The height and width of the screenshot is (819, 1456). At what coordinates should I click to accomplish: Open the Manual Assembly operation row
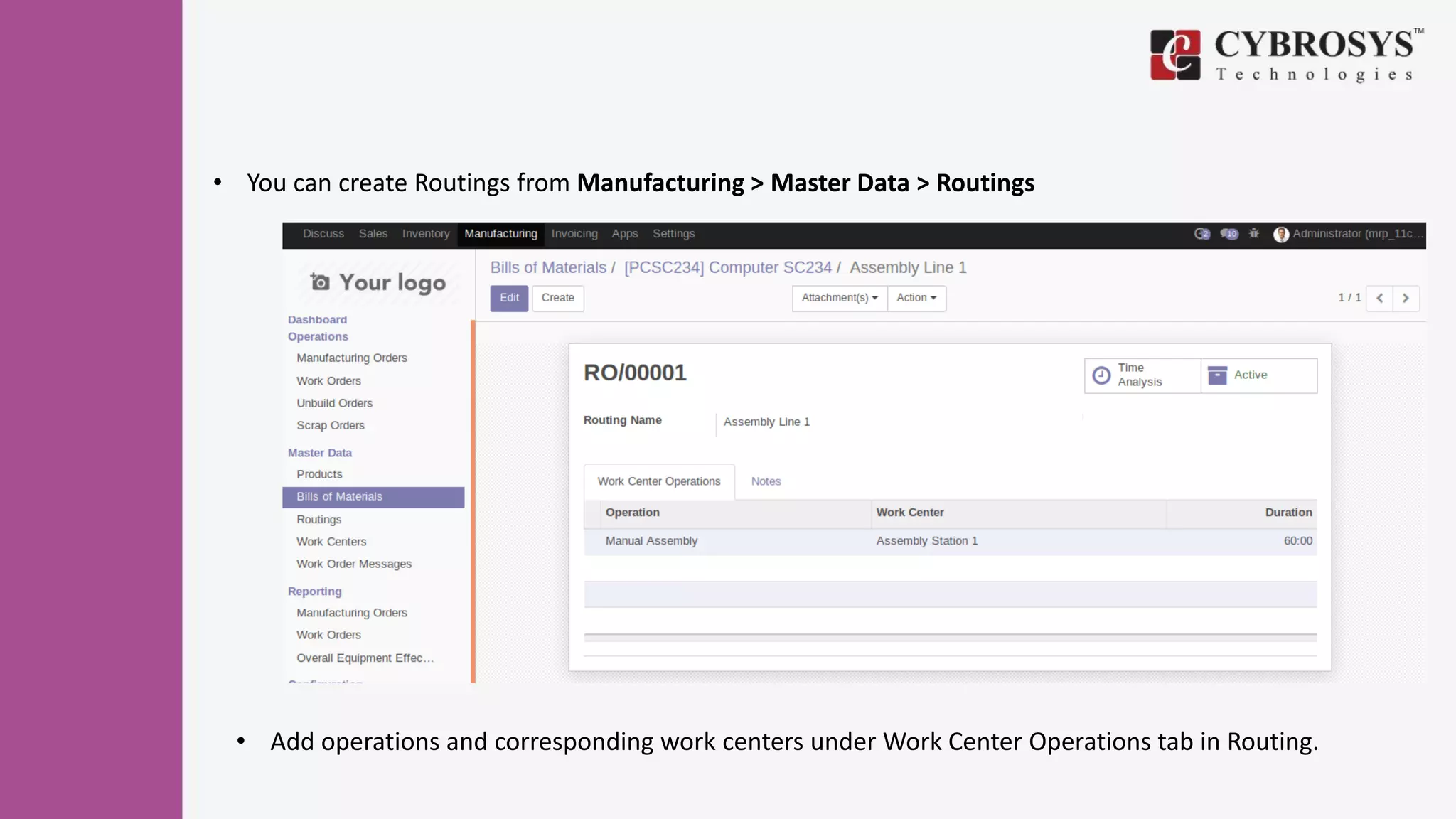pos(950,542)
